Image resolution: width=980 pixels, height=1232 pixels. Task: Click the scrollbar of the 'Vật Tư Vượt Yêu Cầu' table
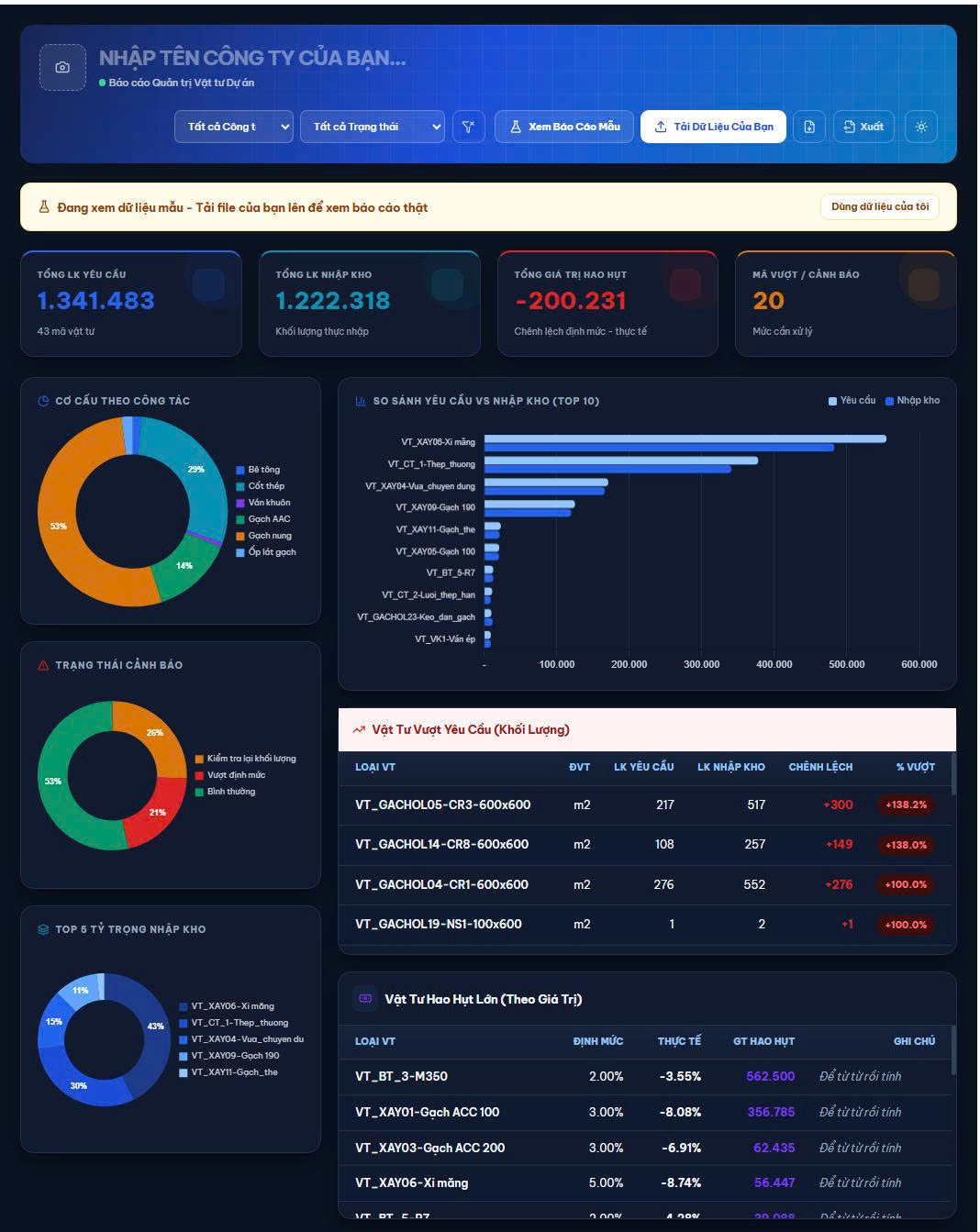(x=953, y=774)
